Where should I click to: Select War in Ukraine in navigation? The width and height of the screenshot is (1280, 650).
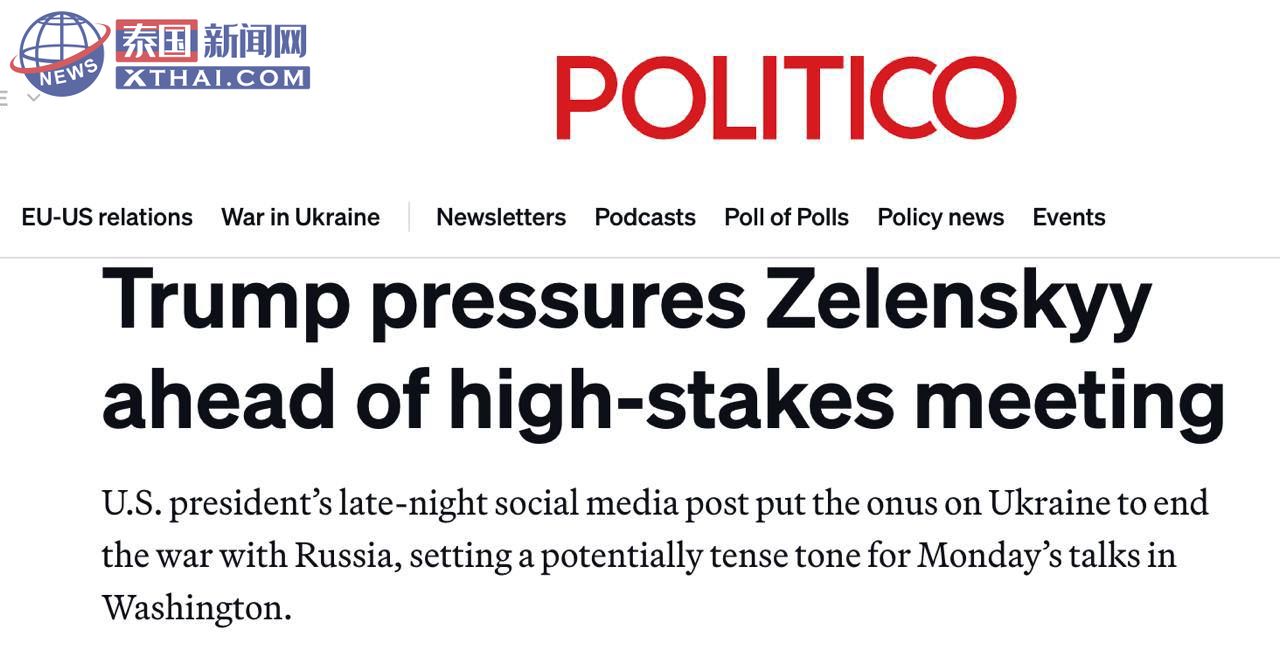pyautogui.click(x=300, y=217)
